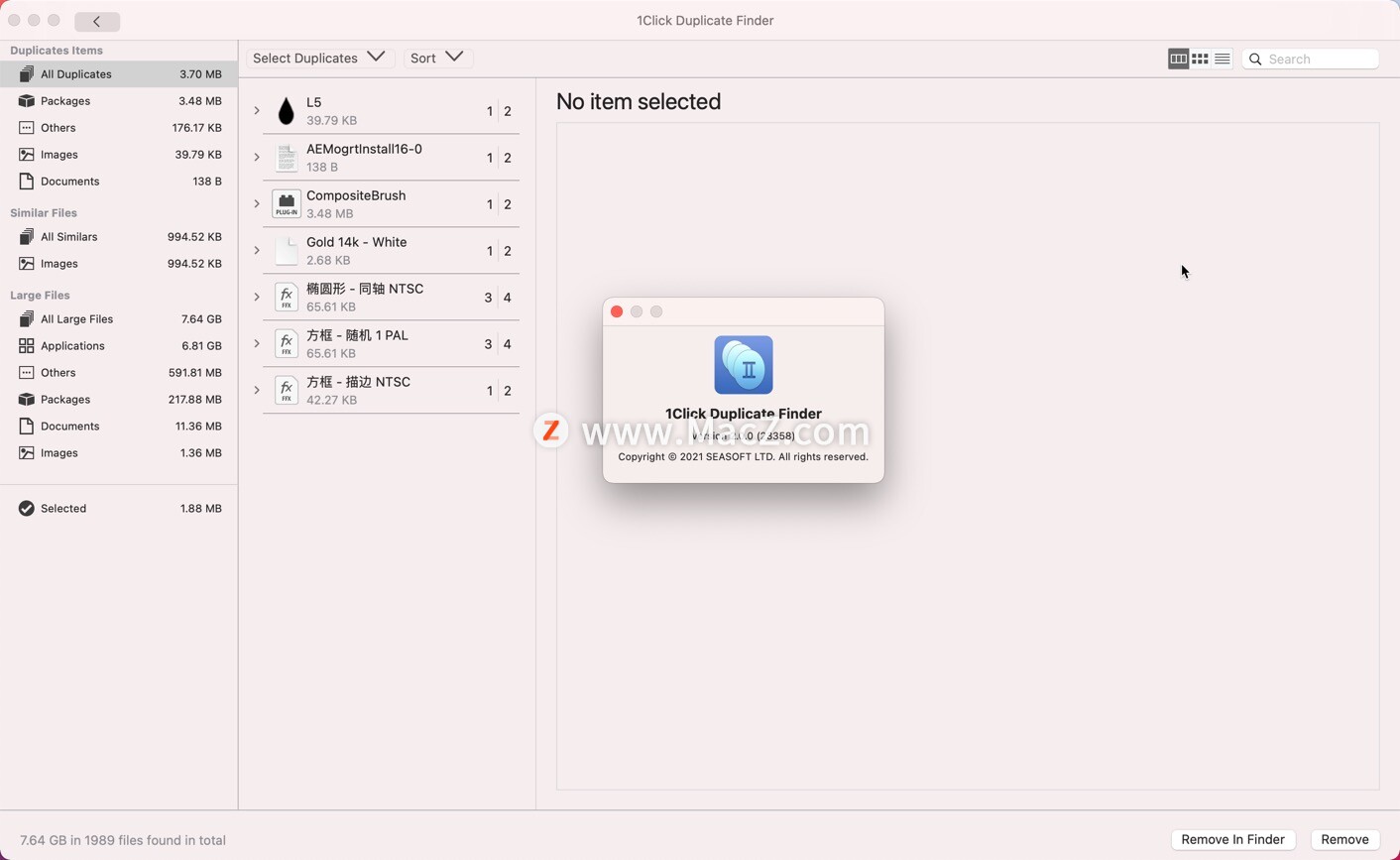Select Applications under Large Files
This screenshot has width=1400, height=860.
coord(119,346)
